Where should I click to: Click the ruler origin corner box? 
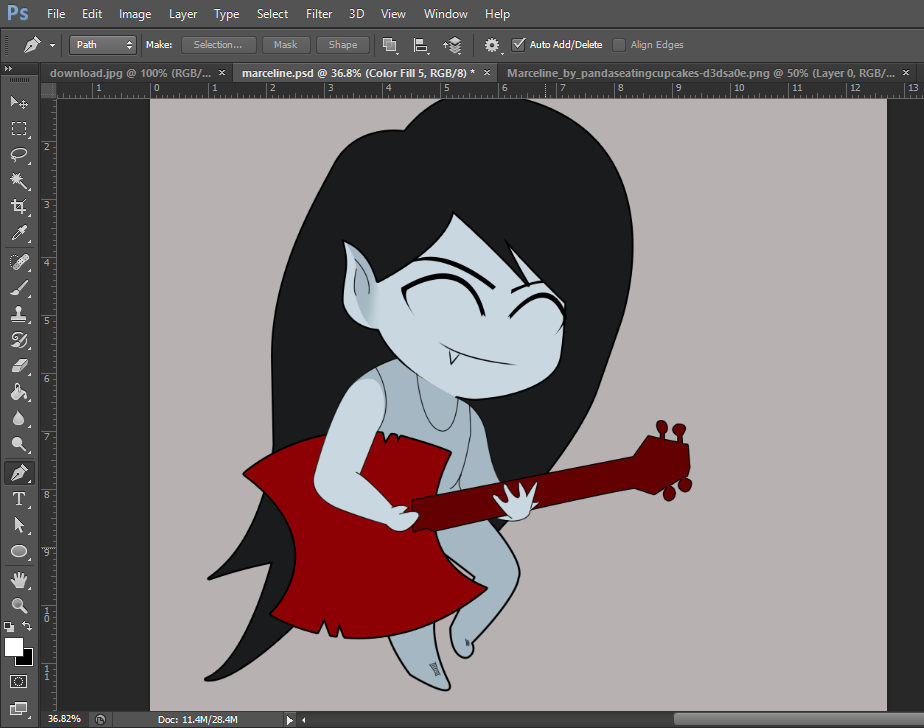click(x=48, y=90)
